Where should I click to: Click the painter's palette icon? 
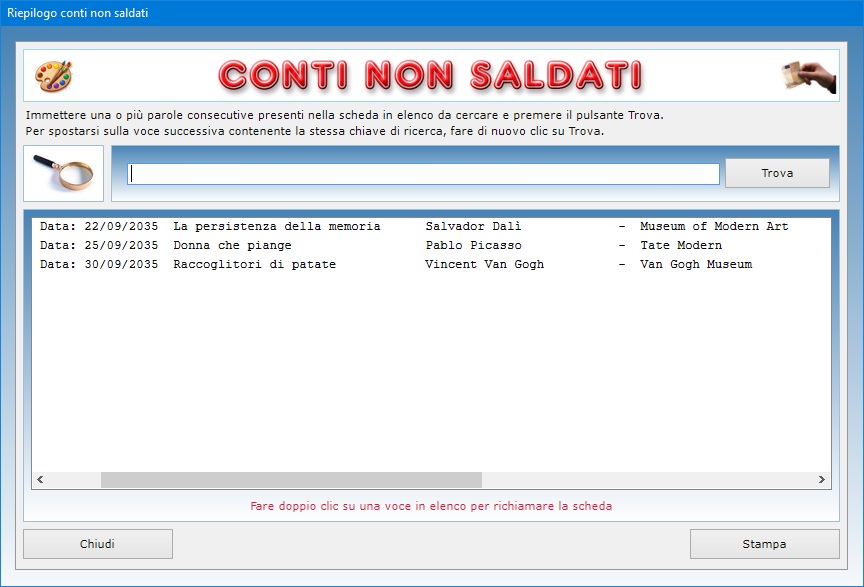(54, 75)
